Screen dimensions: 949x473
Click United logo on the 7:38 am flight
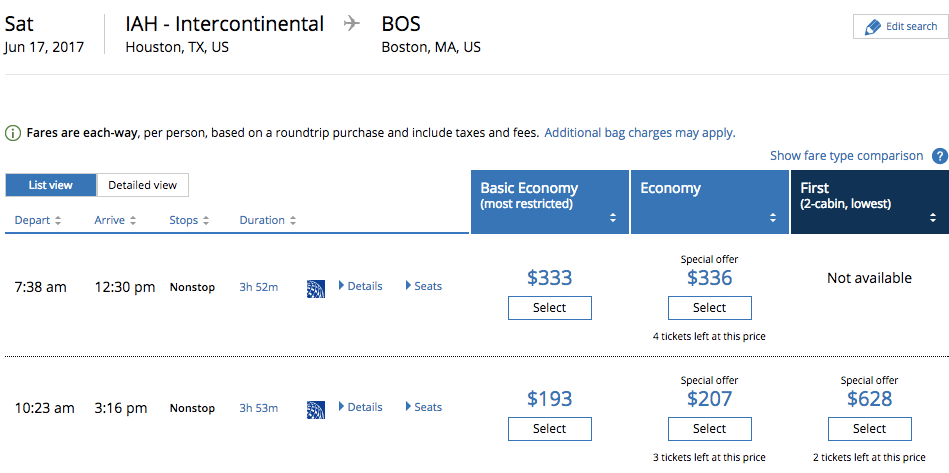tap(316, 289)
